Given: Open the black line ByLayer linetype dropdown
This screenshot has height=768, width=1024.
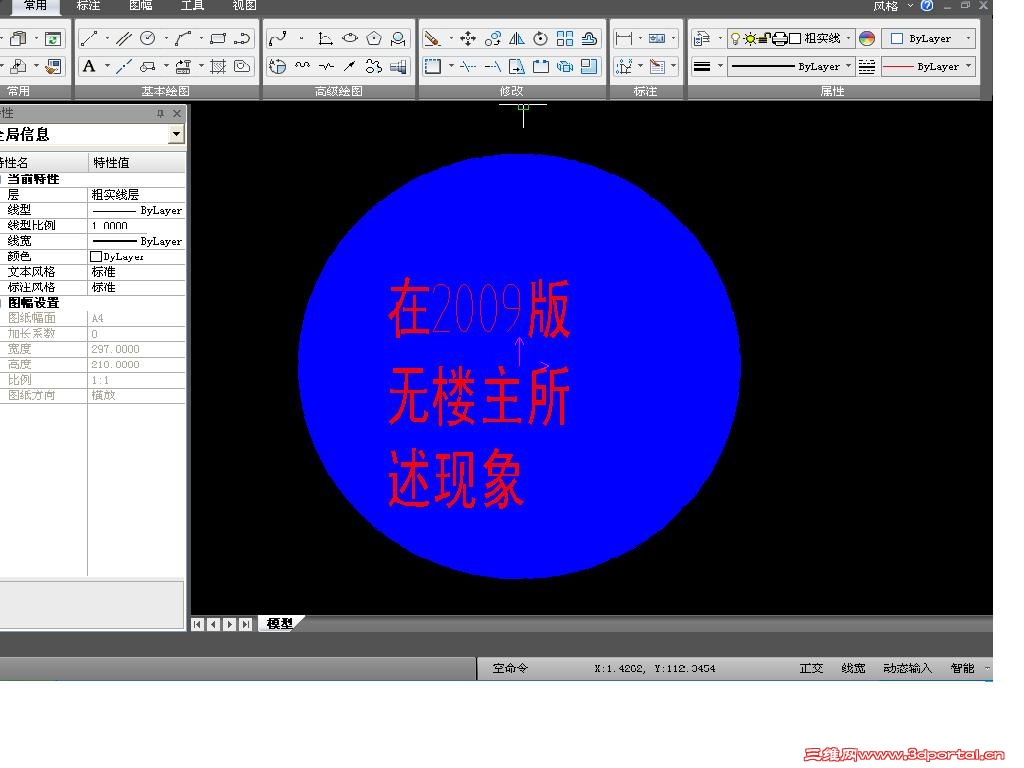Looking at the screenshot, I should [848, 66].
